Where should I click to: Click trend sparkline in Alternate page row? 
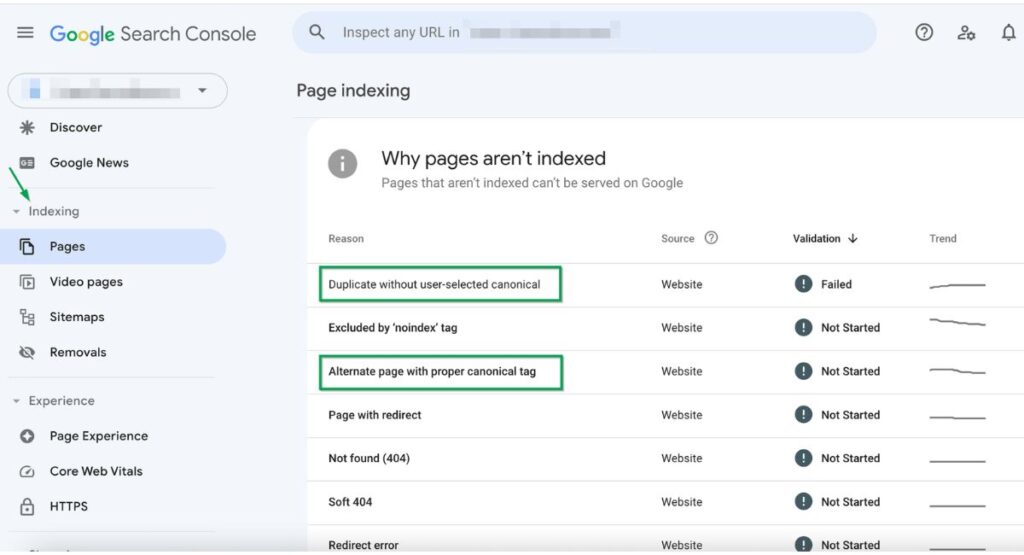[957, 371]
